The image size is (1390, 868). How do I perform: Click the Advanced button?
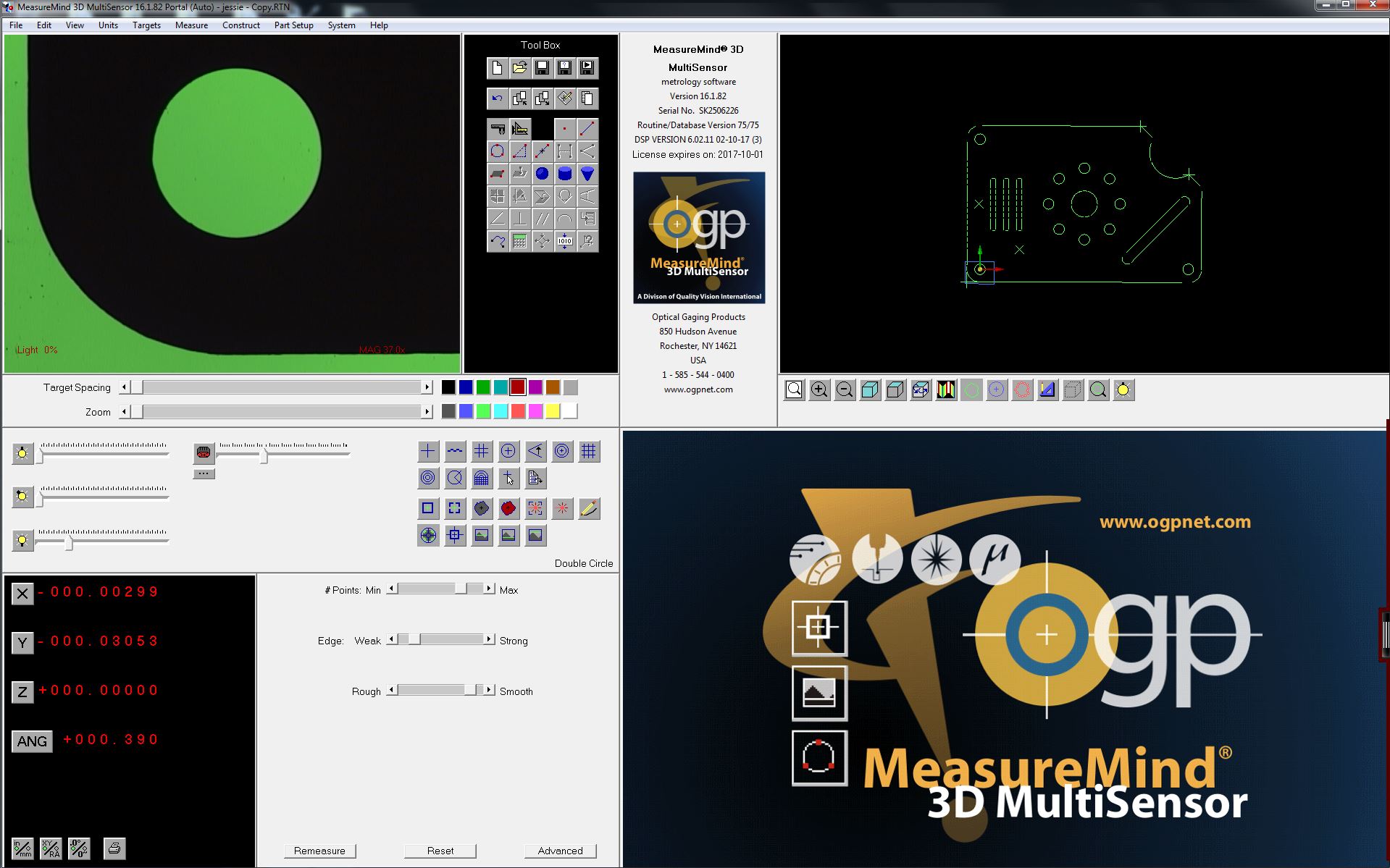coord(560,851)
